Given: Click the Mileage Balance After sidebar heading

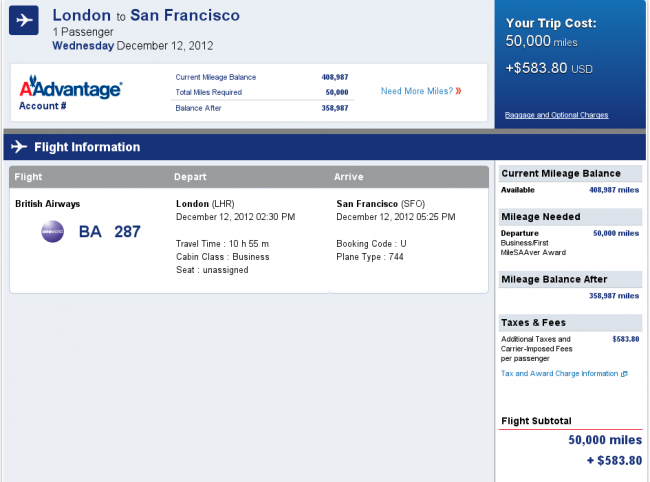Looking at the screenshot, I should click(554, 279).
